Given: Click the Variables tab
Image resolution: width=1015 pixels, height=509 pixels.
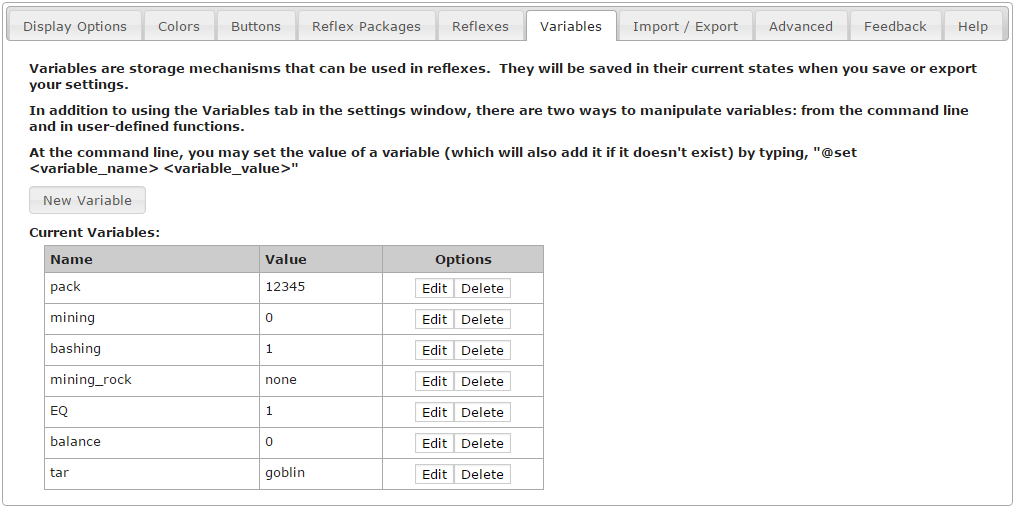Looking at the screenshot, I should 571,26.
